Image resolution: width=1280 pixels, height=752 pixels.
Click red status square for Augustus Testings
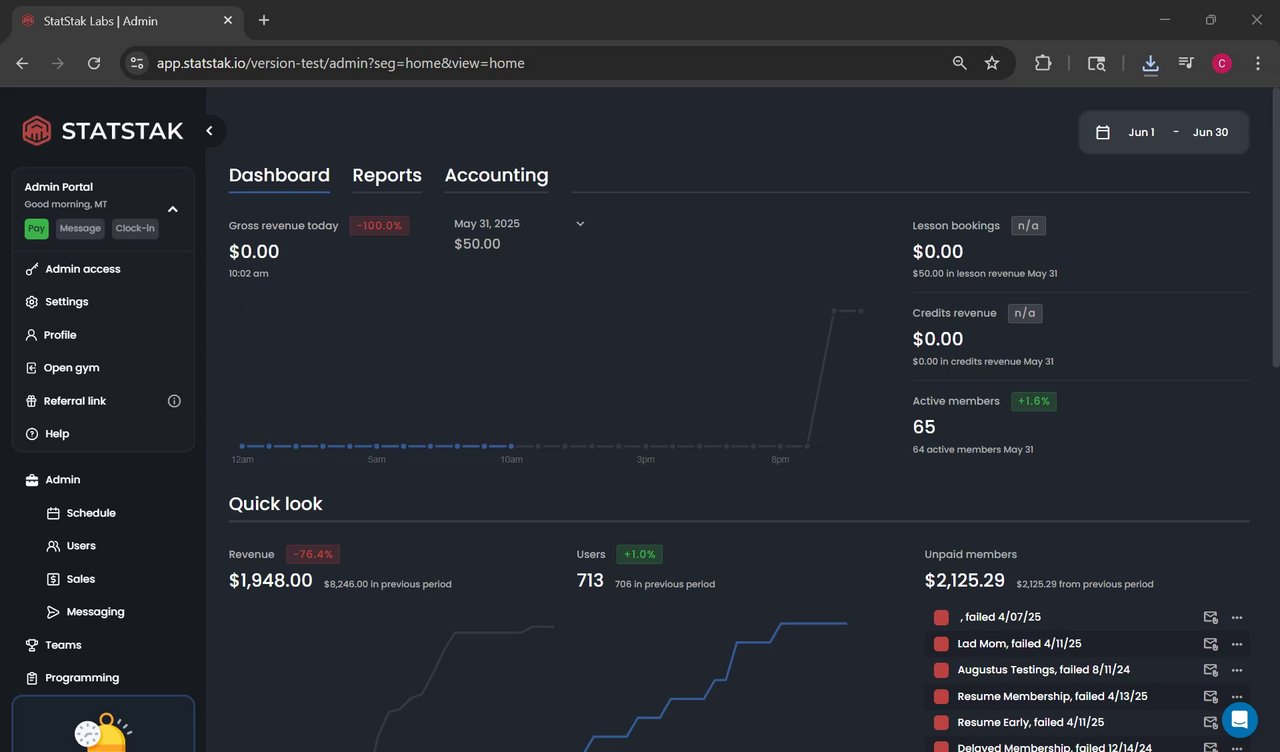[x=941, y=670]
